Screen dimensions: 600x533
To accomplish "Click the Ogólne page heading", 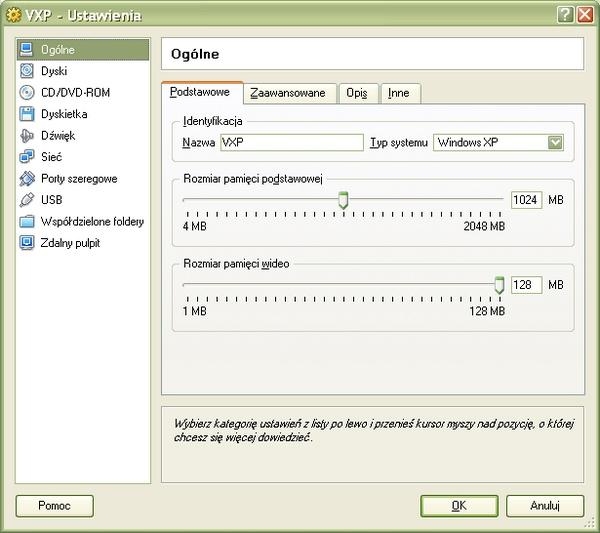I will [195, 54].
